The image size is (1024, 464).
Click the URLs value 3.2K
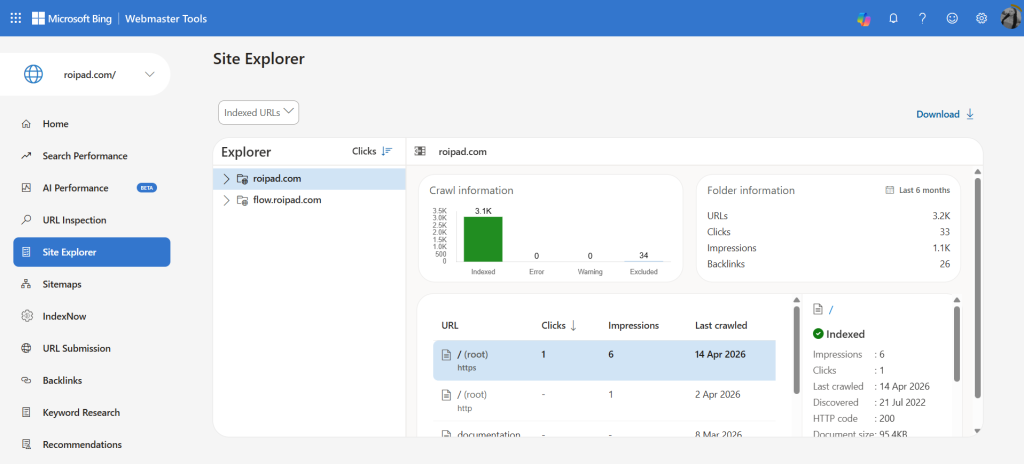pyautogui.click(x=942, y=215)
